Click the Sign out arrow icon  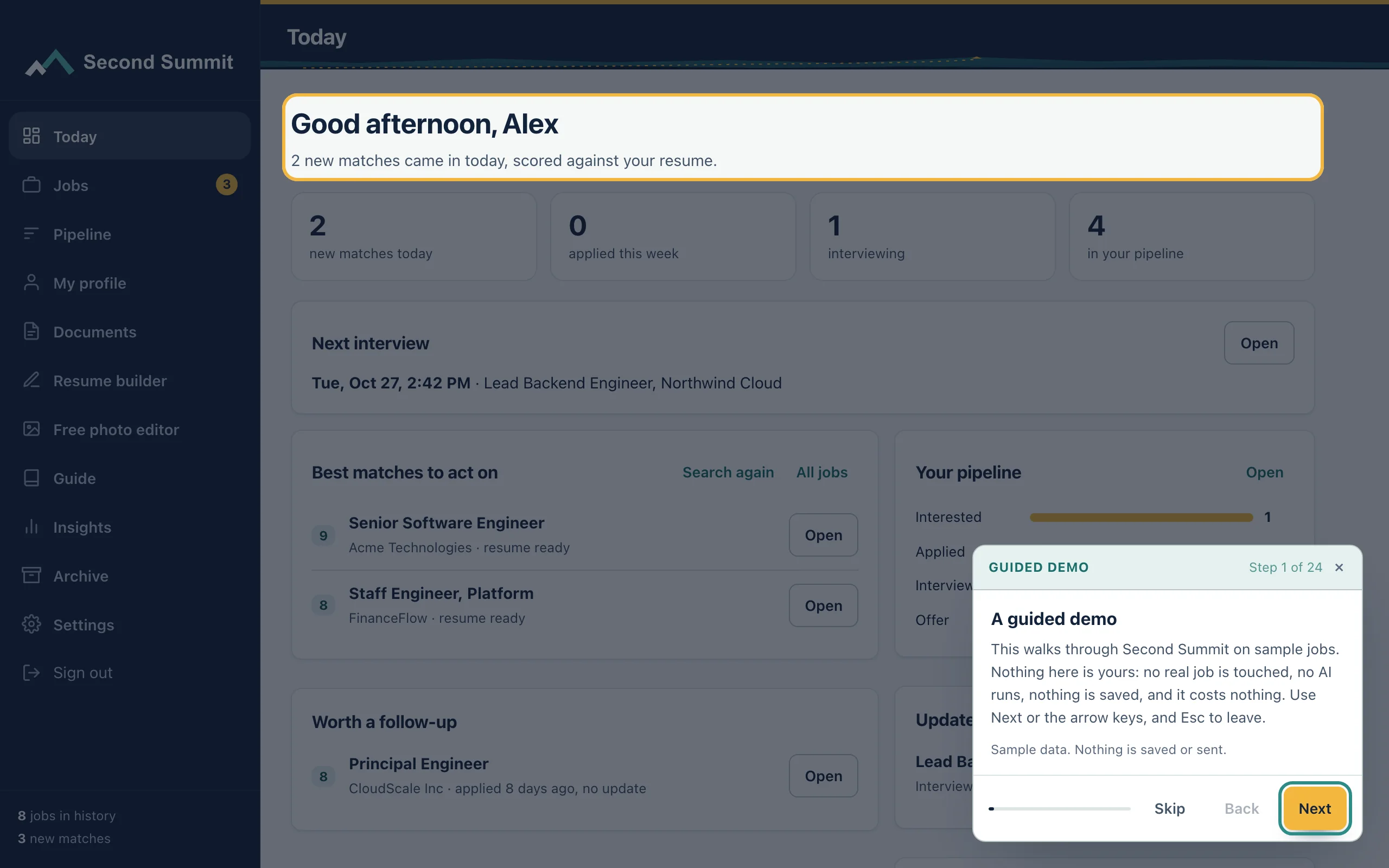coord(31,672)
